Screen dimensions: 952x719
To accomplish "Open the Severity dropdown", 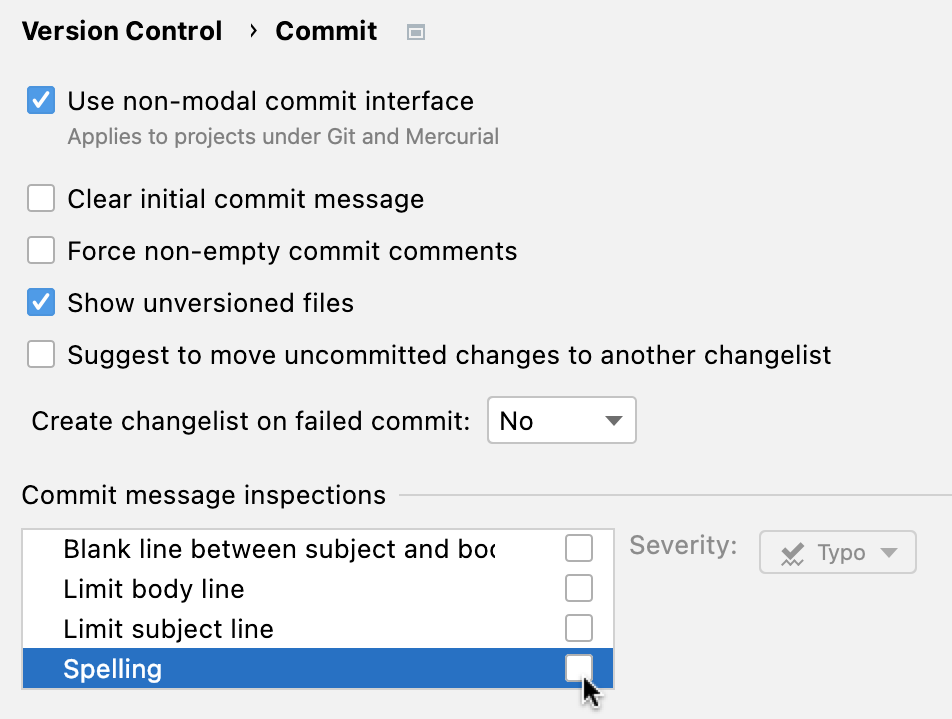I will coord(837,551).
